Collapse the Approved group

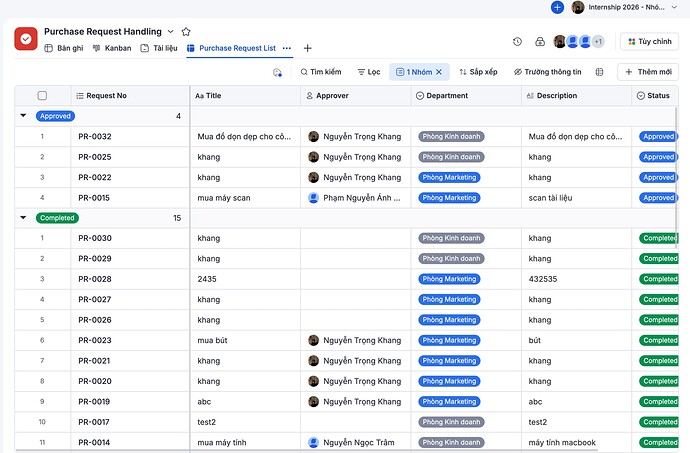23,116
